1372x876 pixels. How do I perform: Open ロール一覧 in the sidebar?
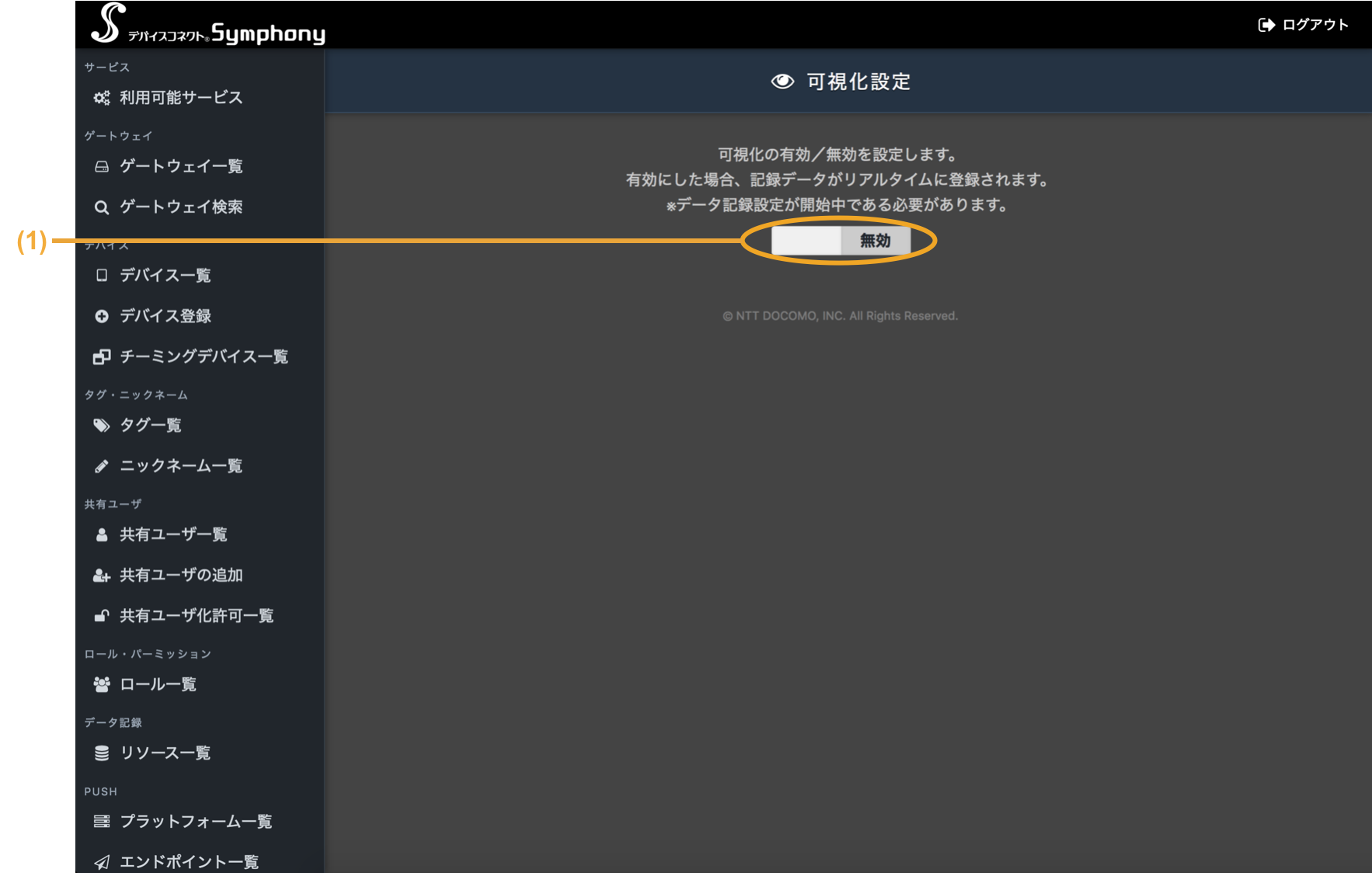pyautogui.click(x=158, y=684)
